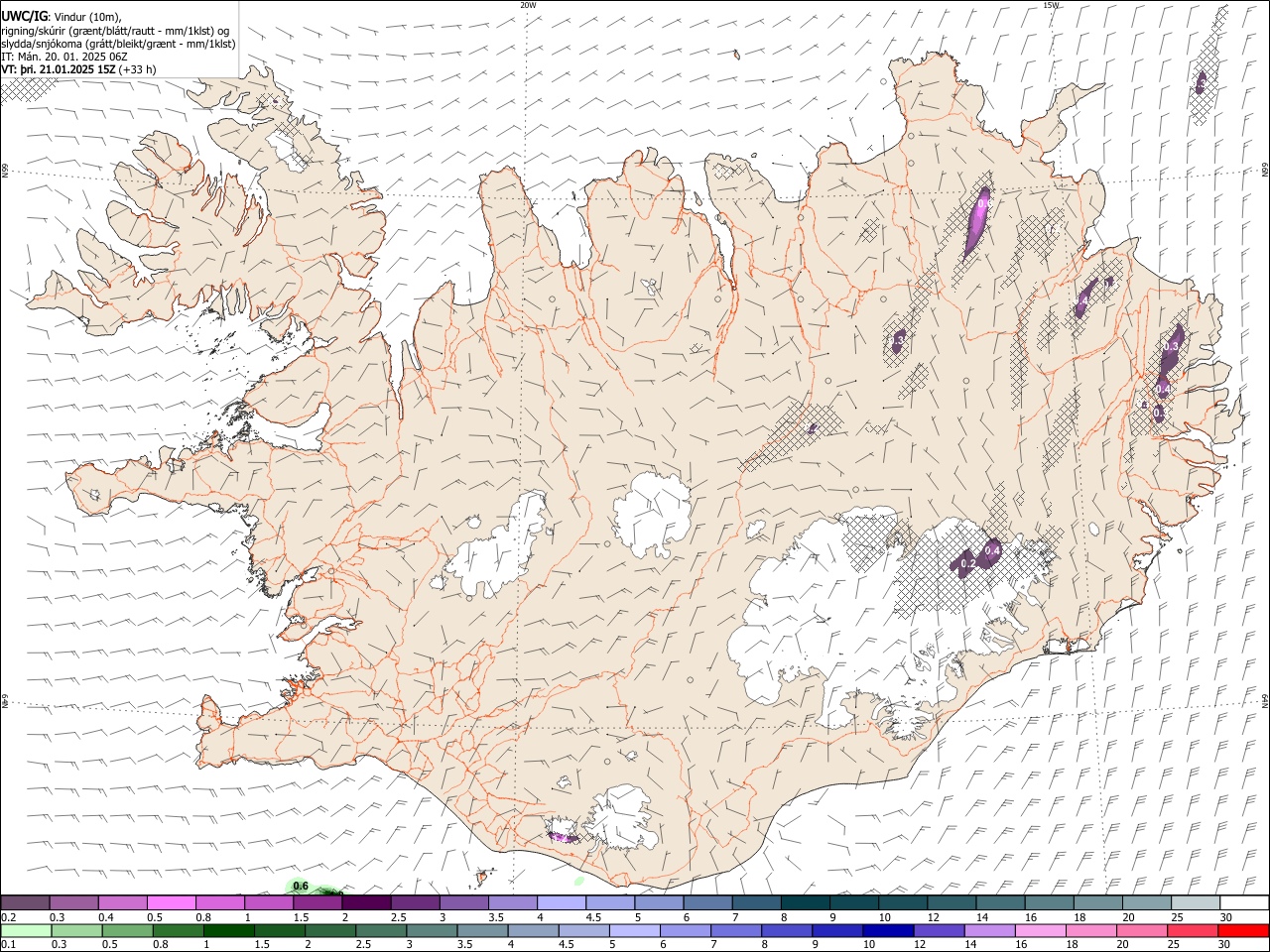Click the Mýrdalsjökull glacier on the south coast
1270x952 pixels.
(622, 819)
